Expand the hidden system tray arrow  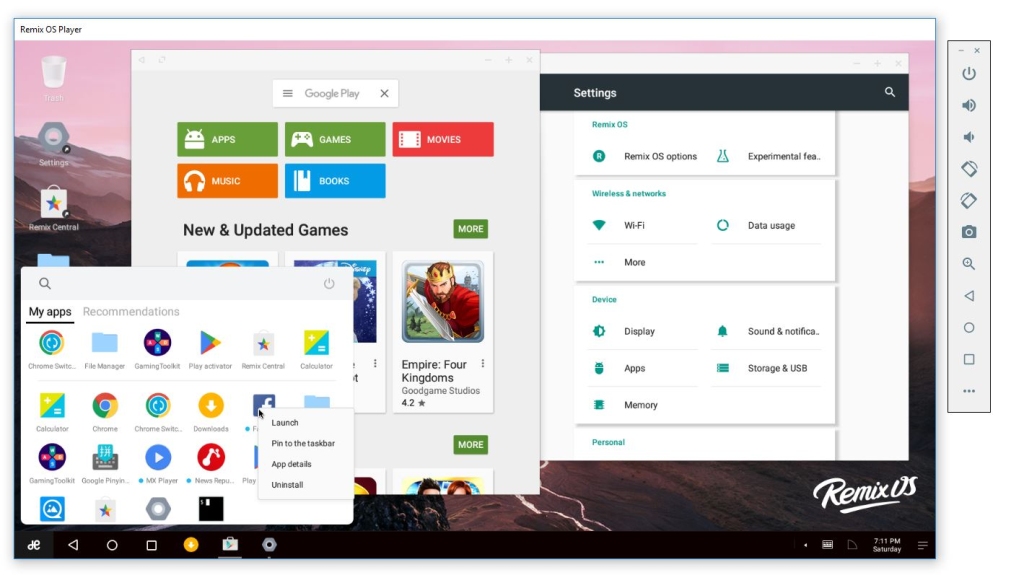click(805, 545)
